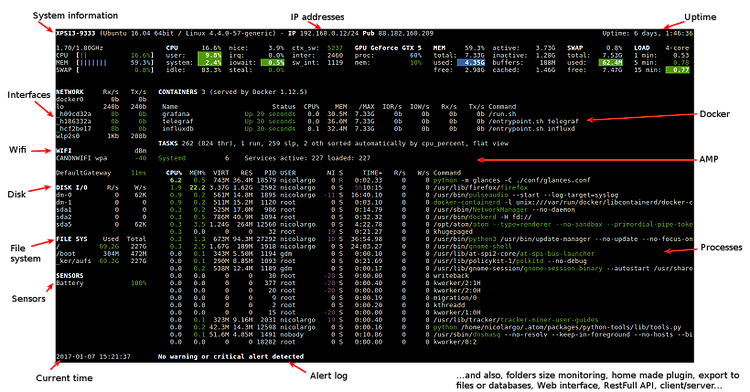Select the CANDNWIFI wpa hotspot row

pos(101,158)
